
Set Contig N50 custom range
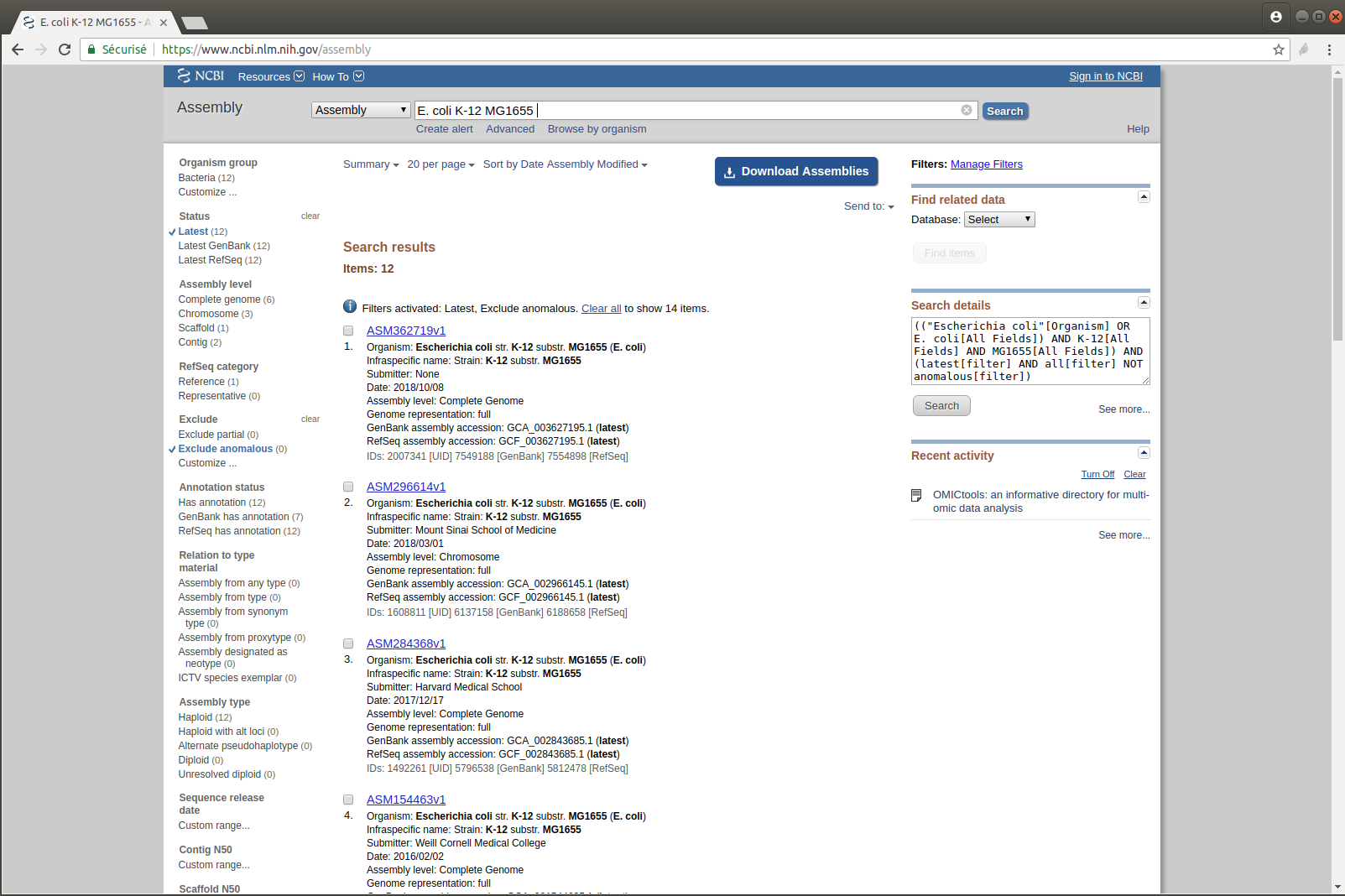click(214, 865)
